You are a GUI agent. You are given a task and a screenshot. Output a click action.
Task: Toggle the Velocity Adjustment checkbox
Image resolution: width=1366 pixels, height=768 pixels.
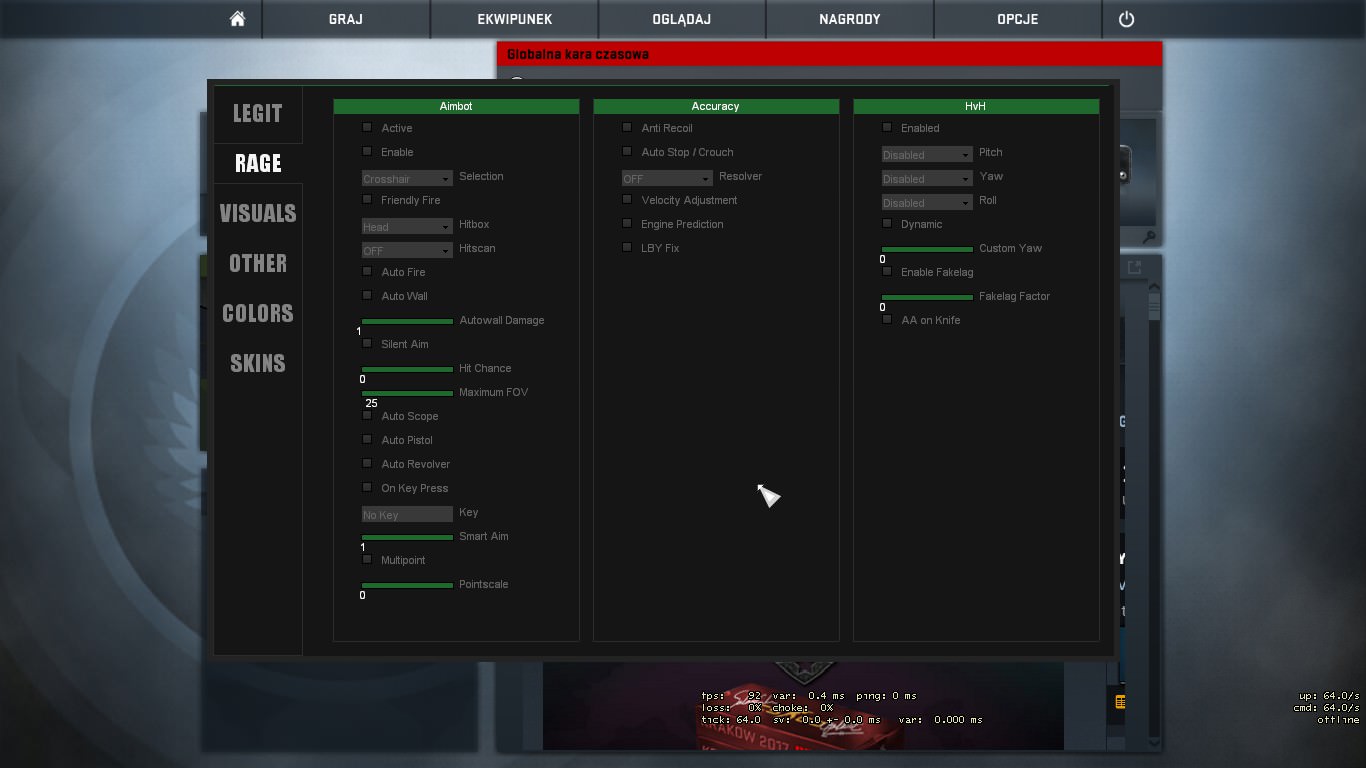(627, 199)
